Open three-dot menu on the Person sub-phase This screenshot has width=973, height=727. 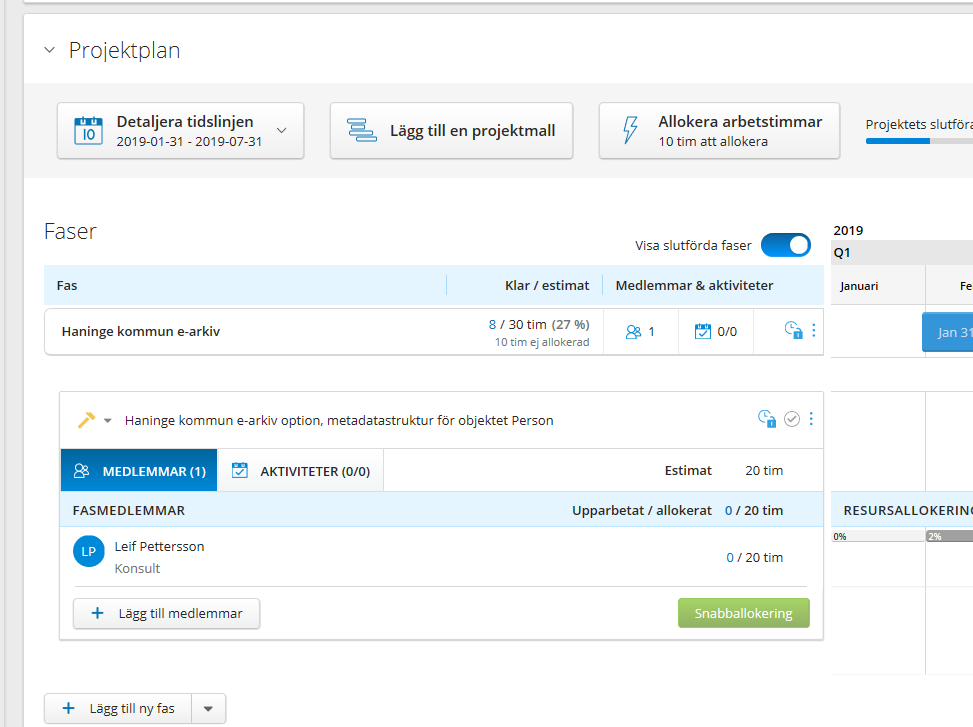tap(811, 419)
